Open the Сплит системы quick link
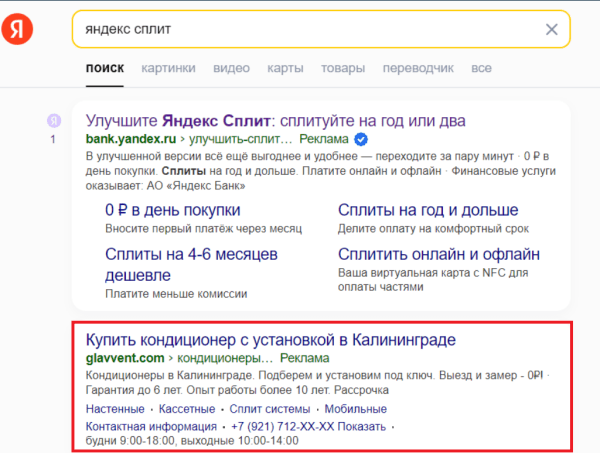This screenshot has height=453, width=600. pos(272,410)
